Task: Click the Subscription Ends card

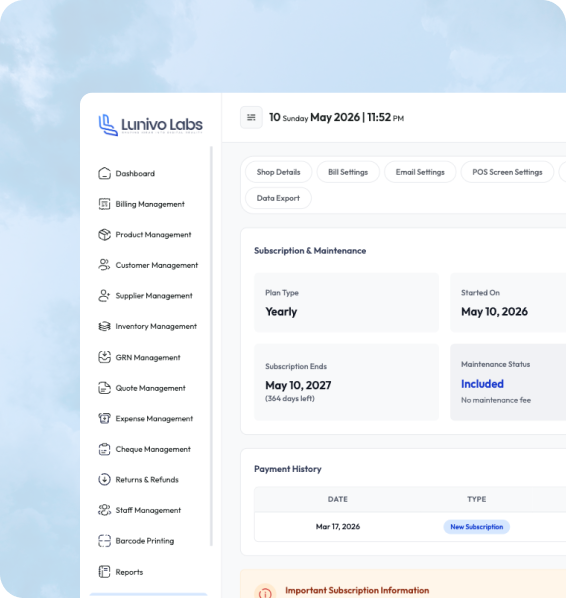Action: pyautogui.click(x=346, y=382)
